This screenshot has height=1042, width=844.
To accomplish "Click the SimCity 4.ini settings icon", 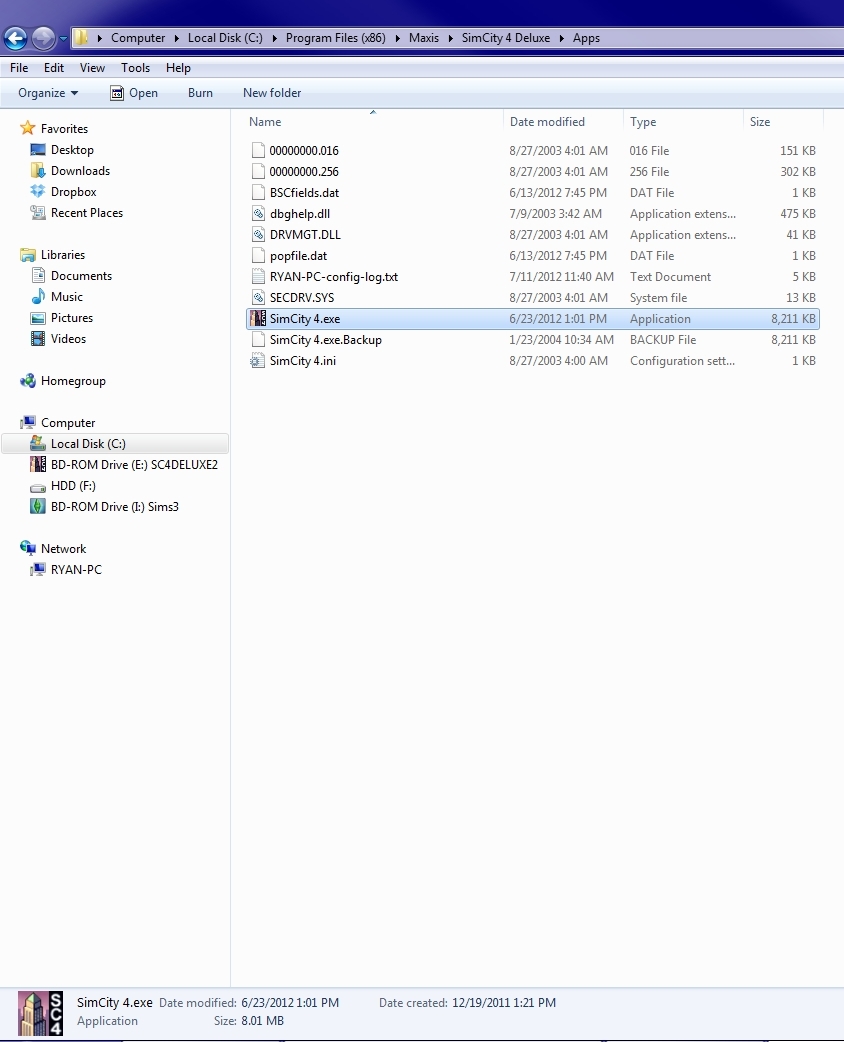I will coord(258,361).
